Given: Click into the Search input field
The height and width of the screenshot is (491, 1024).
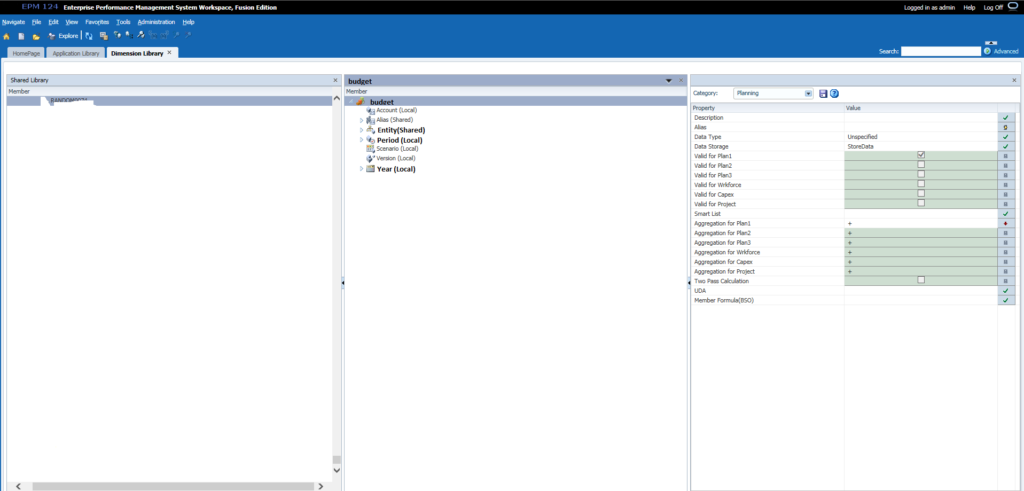Looking at the screenshot, I should tap(940, 51).
